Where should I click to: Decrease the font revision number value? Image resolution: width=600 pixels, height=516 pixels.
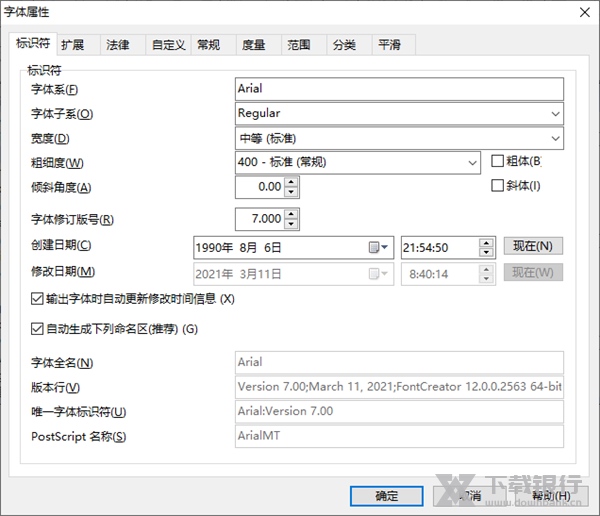291,223
